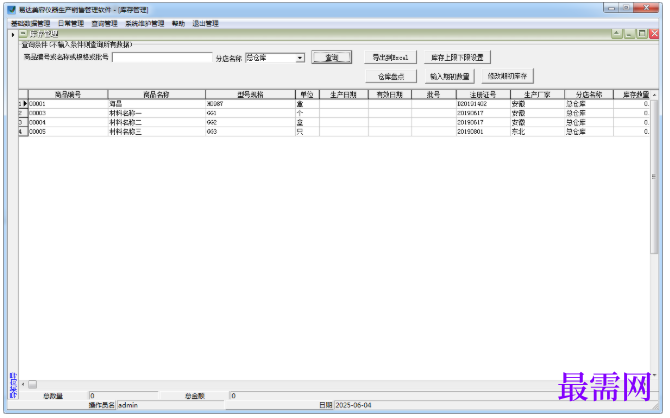
Task: Open the 退出管理 menu
Action: pyautogui.click(x=205, y=24)
